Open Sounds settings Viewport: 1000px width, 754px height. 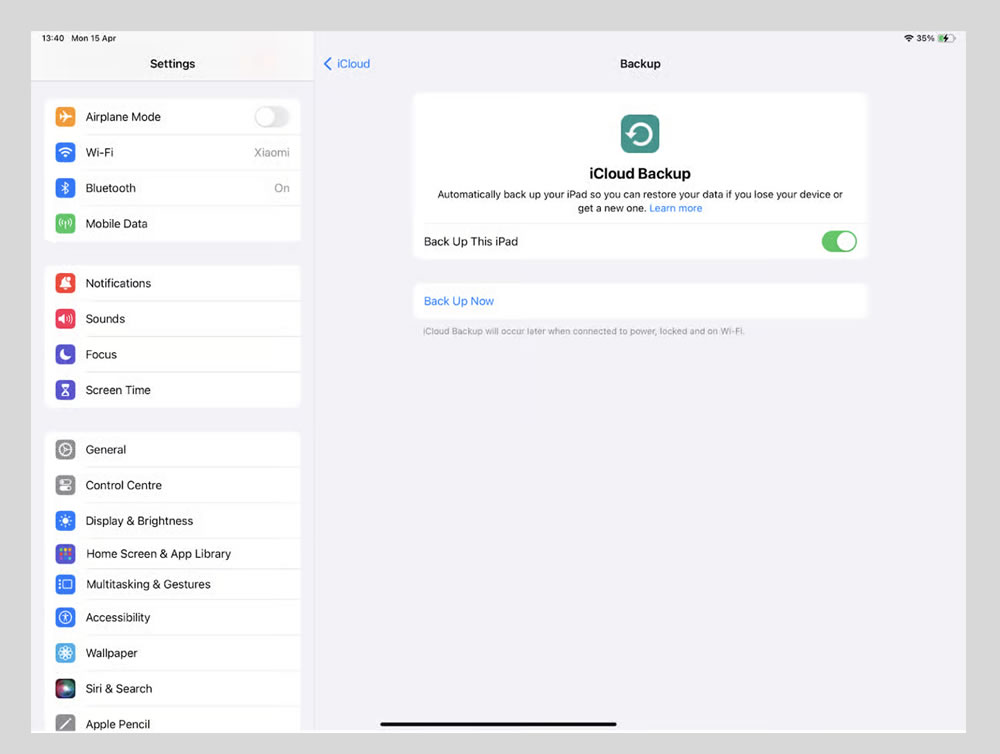(172, 319)
